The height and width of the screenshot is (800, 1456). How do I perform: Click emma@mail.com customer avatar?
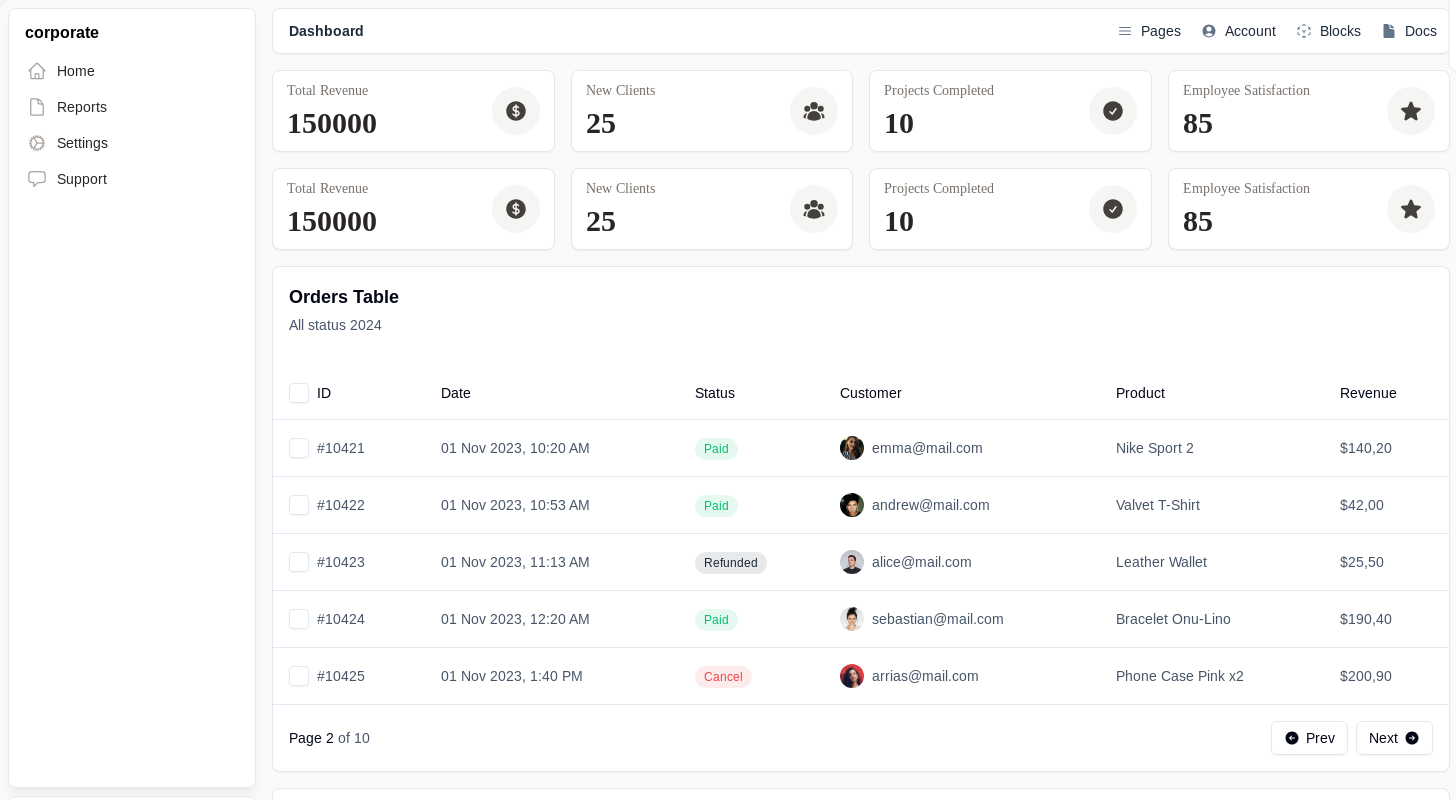[x=852, y=448]
